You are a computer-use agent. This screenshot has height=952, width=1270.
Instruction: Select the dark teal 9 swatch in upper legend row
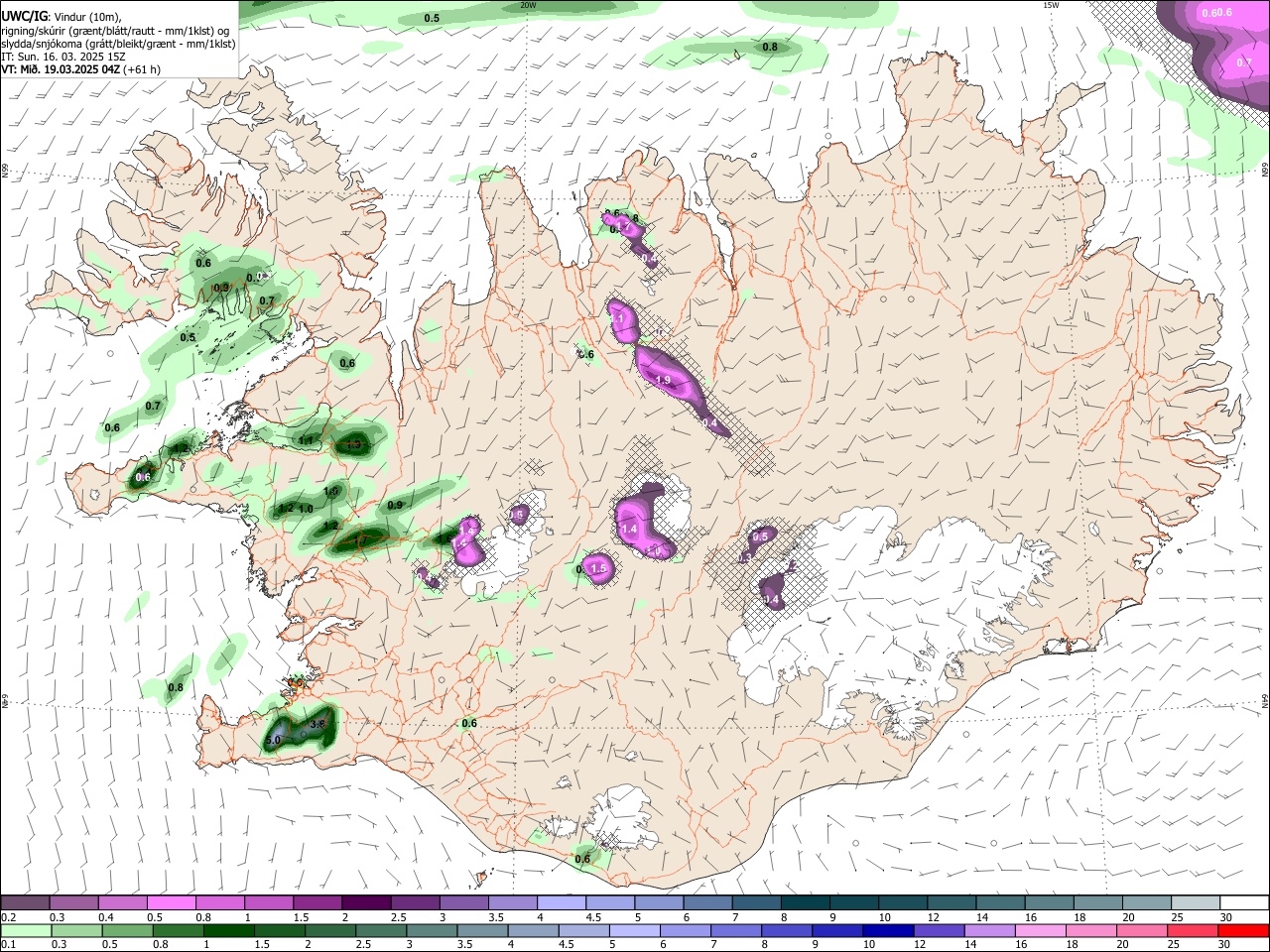pos(854,901)
